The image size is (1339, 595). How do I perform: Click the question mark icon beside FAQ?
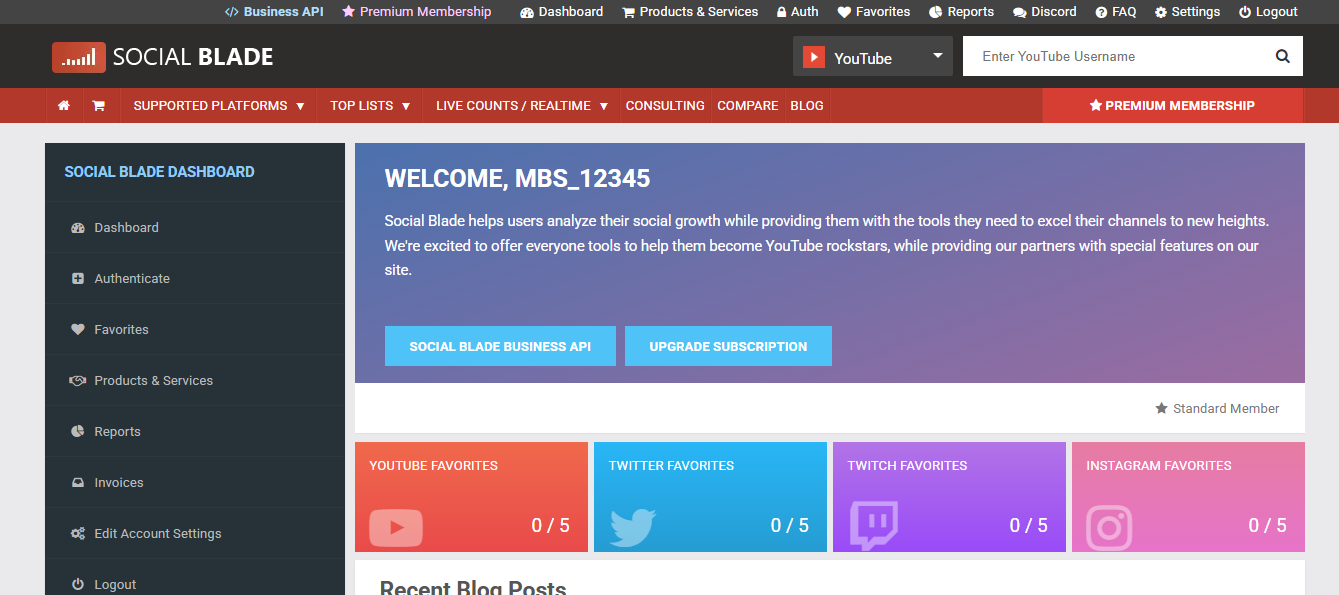coord(1101,12)
